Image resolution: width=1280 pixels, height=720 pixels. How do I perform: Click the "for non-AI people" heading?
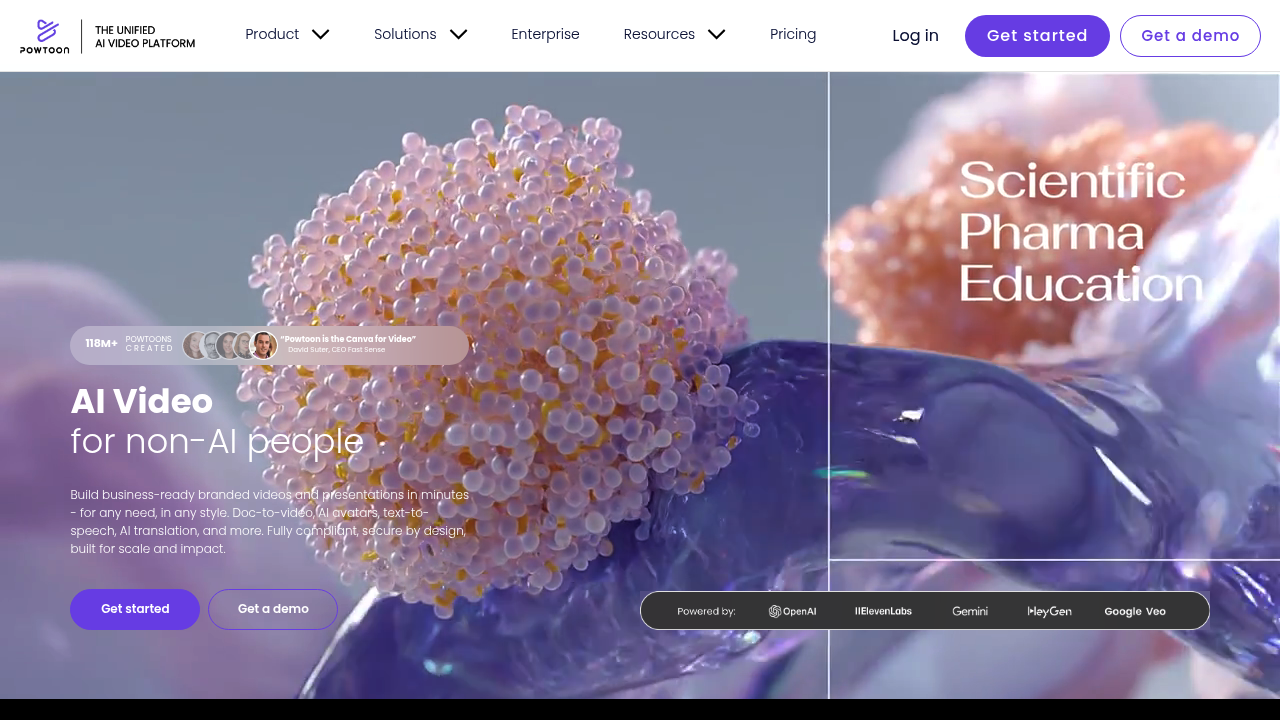tap(217, 441)
